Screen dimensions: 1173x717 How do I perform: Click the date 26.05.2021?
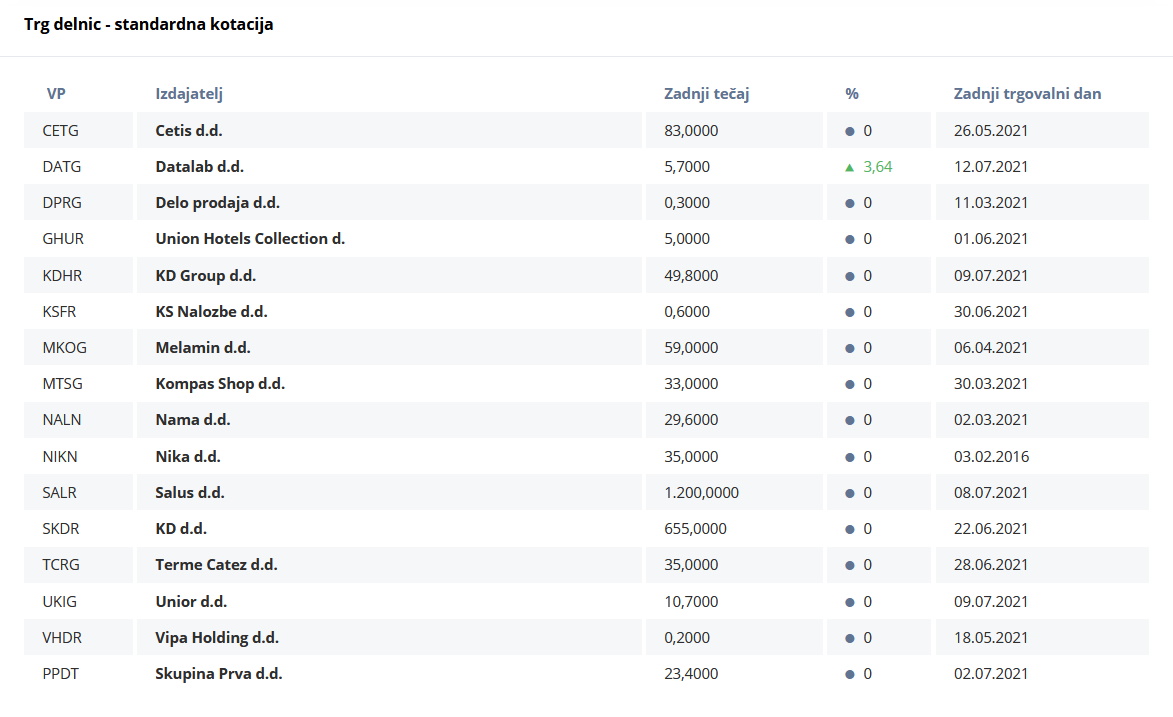(x=990, y=130)
